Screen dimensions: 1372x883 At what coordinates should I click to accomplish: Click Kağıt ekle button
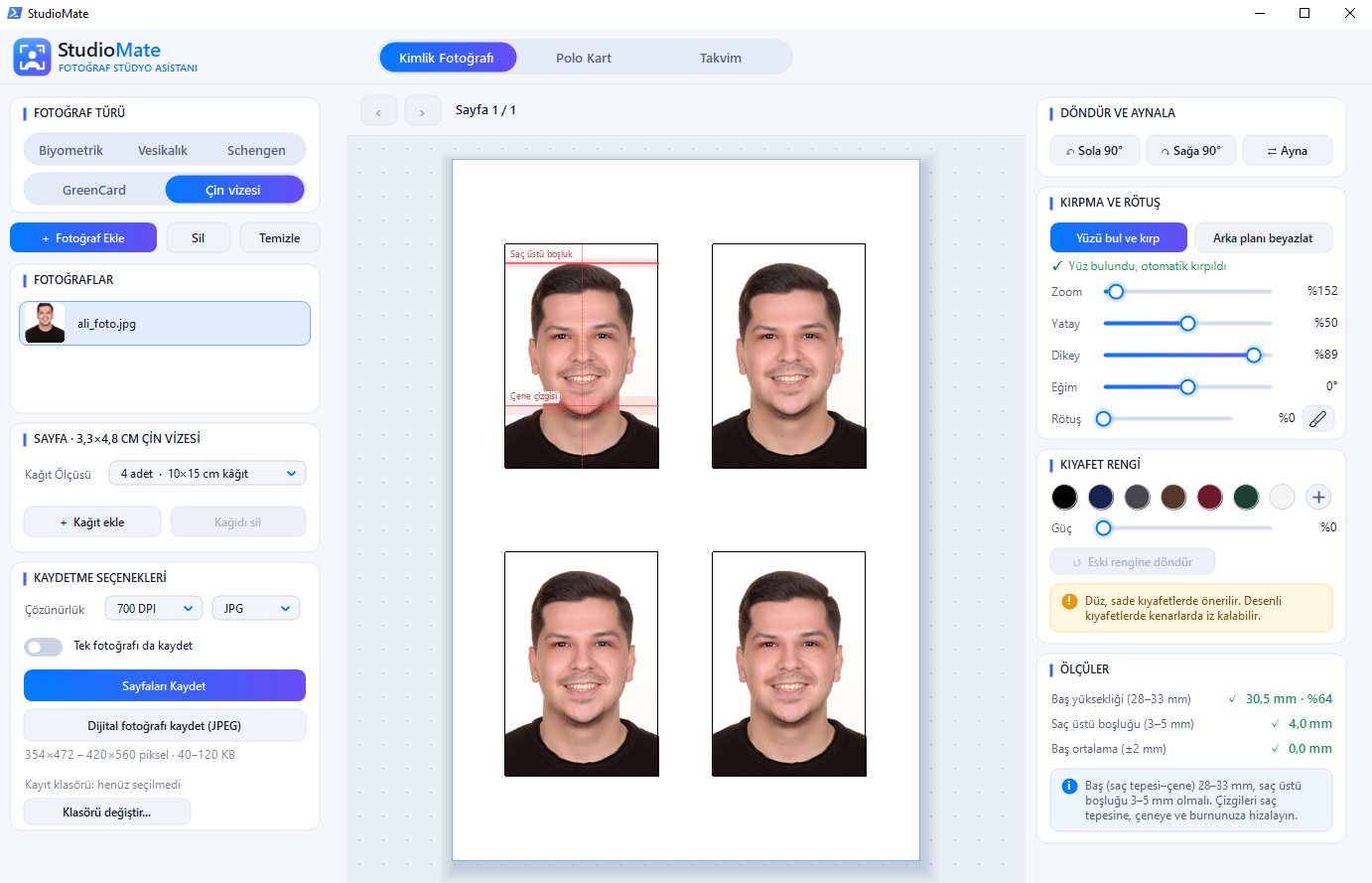(92, 521)
